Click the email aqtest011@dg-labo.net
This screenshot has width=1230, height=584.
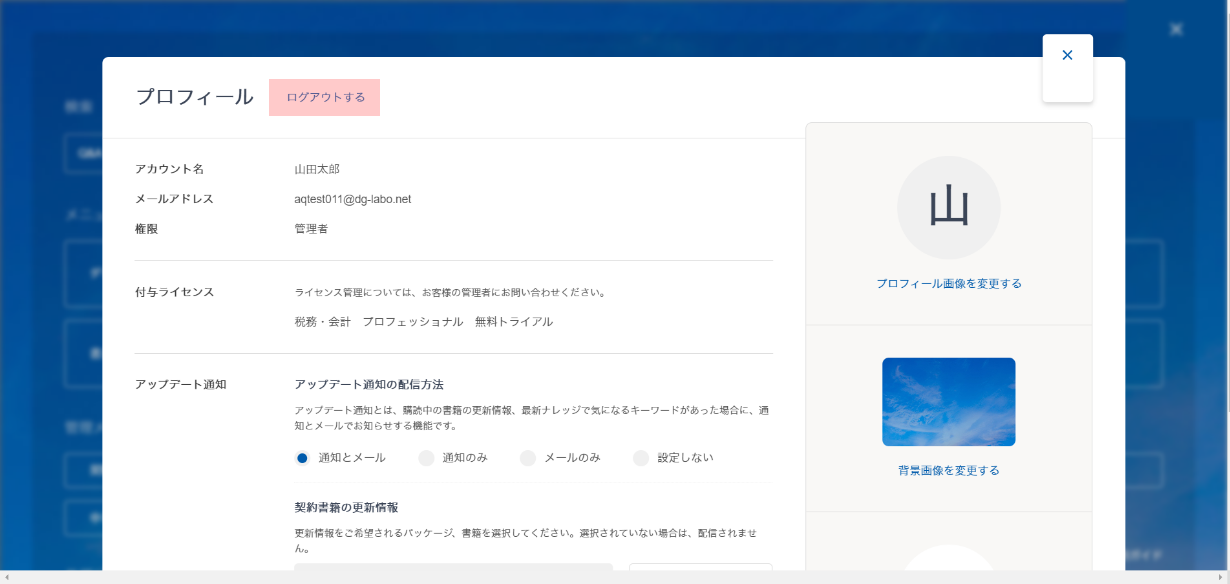[x=353, y=199]
